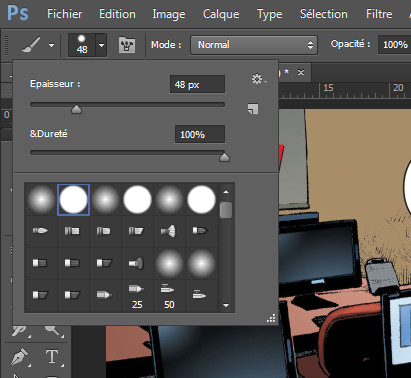Click the Dureté 100% field
This screenshot has height=378, width=411.
(200, 134)
